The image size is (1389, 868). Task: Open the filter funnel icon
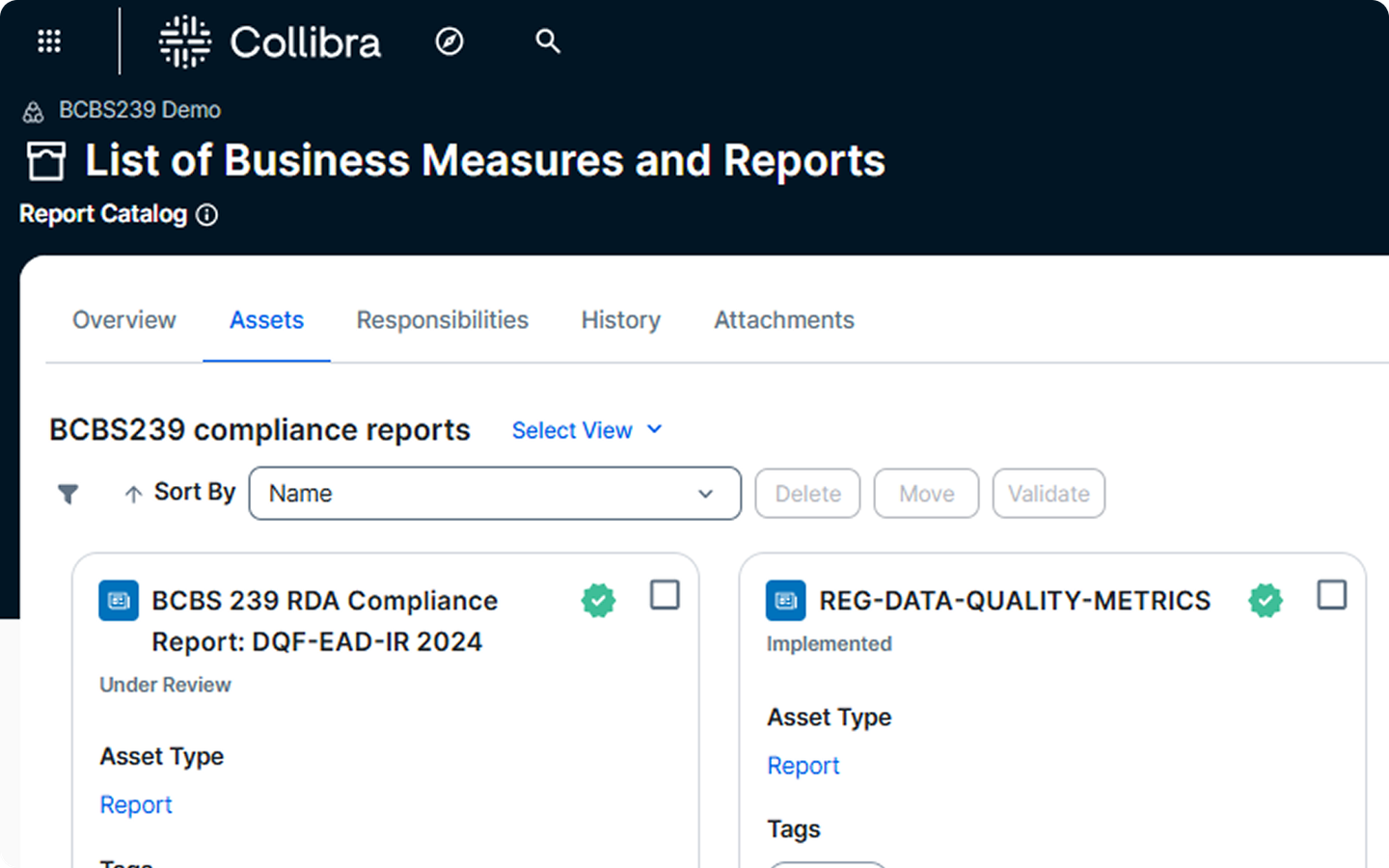68,494
